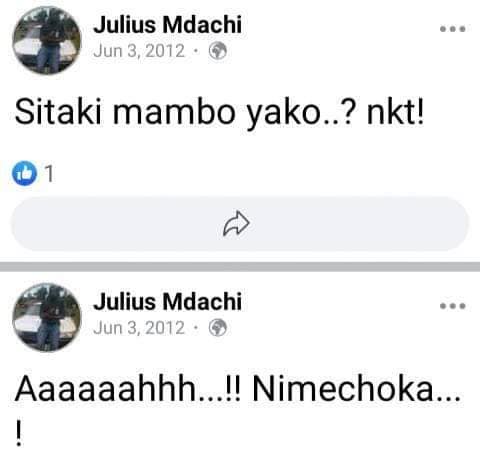Image resolution: width=480 pixels, height=453 pixels.
Task: Open post text 'Sitaki mambo yako..? nkt!'
Action: click(220, 113)
